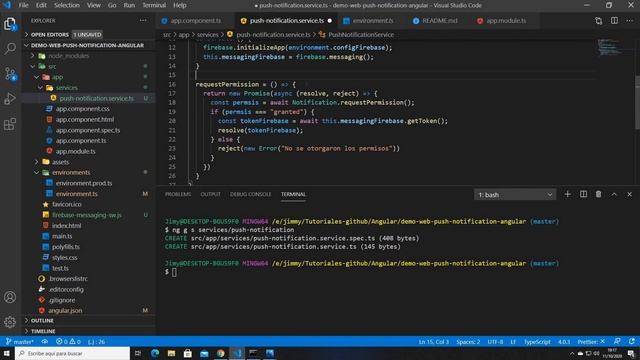Screen dimensions: 640x360
Task: Collapse the environments folder
Action: pos(71,173)
